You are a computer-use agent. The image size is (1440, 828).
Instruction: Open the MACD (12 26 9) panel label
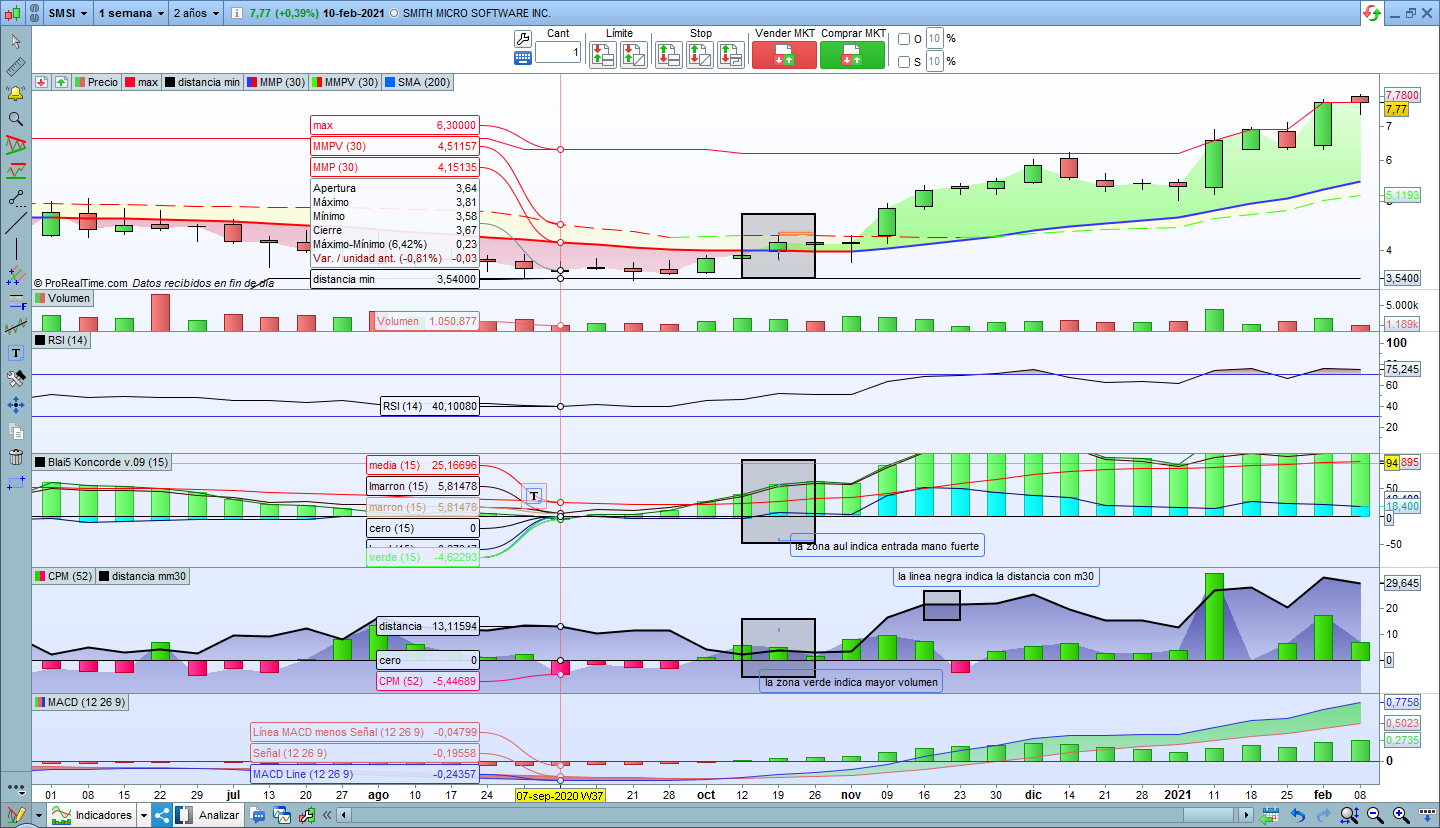[81, 703]
